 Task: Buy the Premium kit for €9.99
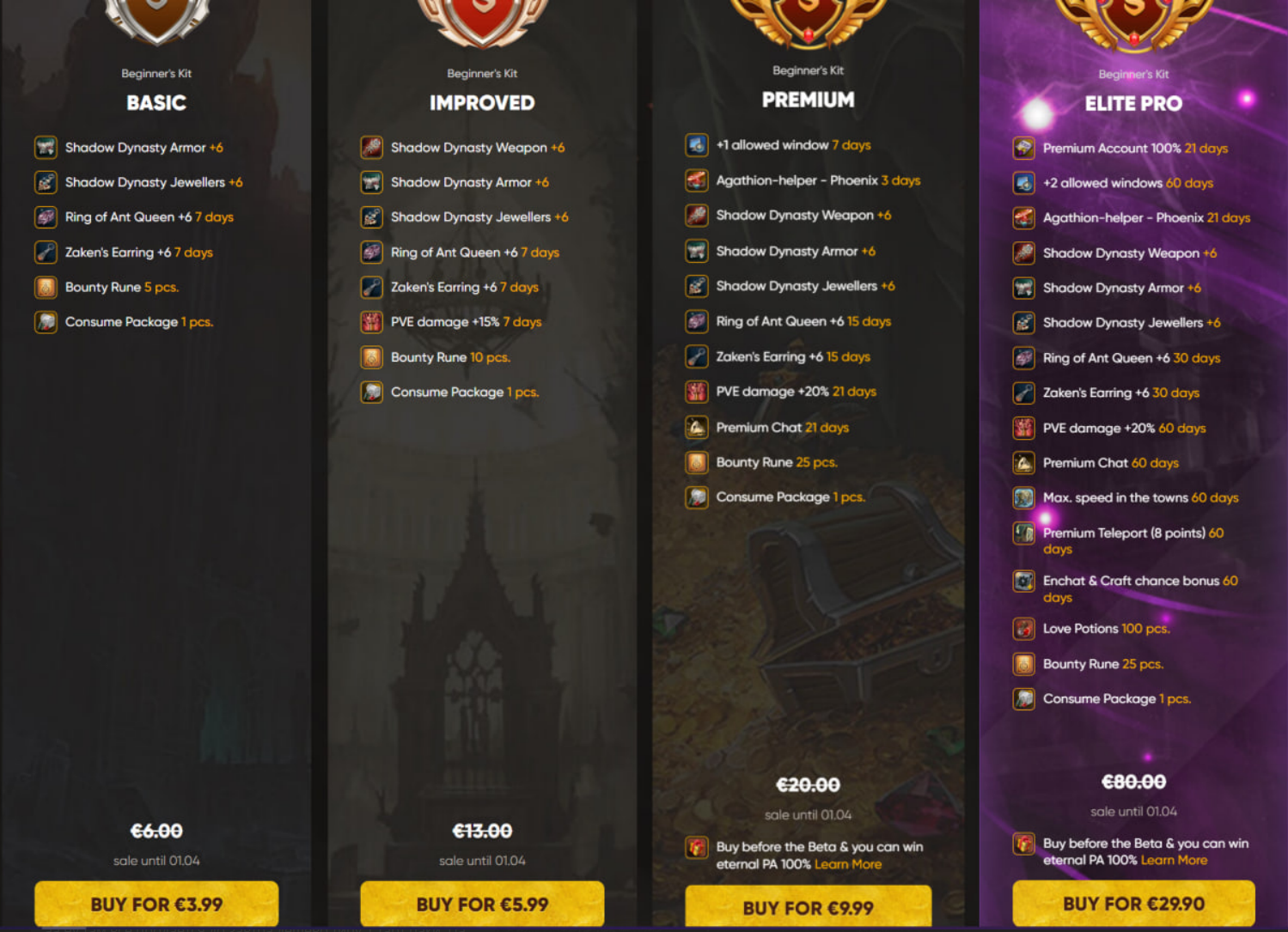click(x=808, y=907)
